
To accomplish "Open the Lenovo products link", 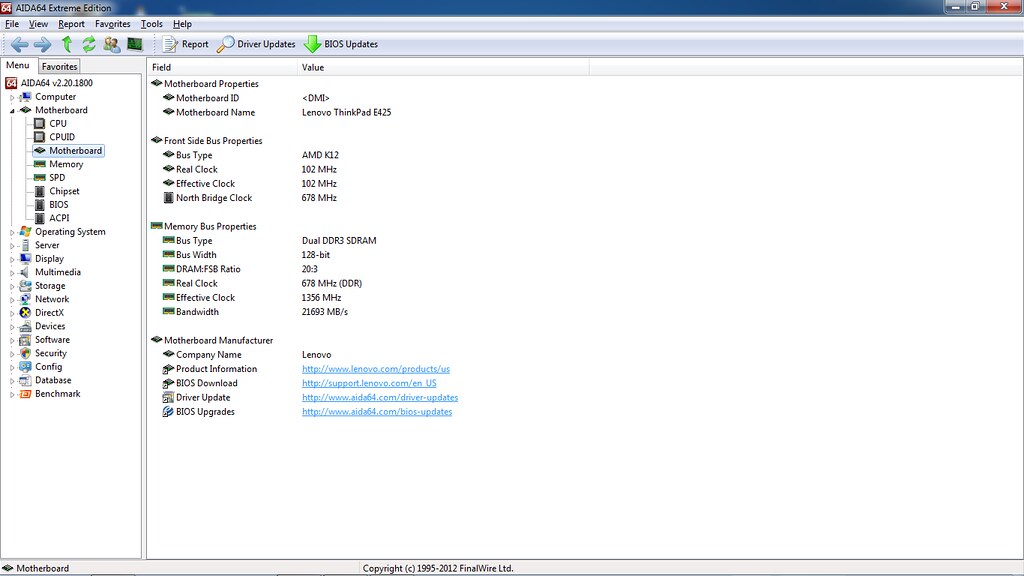I will pyautogui.click(x=376, y=369).
